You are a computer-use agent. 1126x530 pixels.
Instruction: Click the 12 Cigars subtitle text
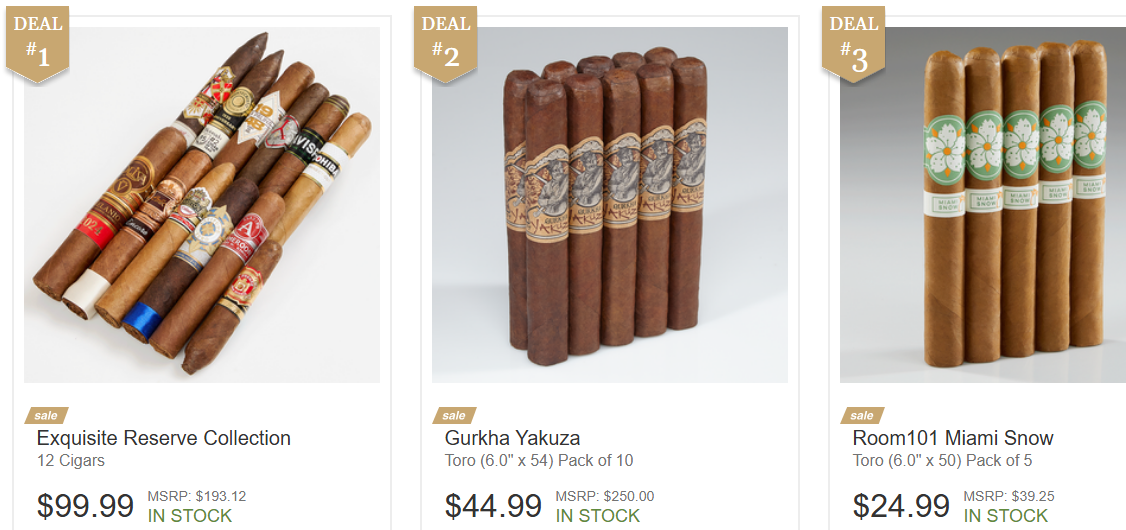(70, 460)
